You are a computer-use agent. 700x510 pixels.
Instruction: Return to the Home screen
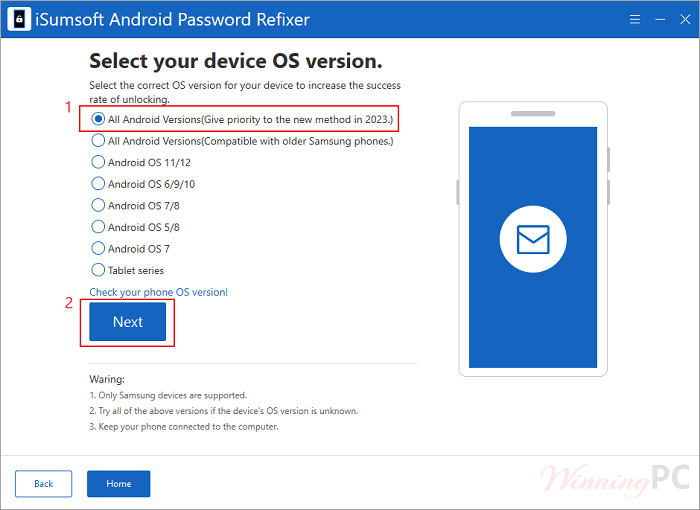tap(119, 484)
